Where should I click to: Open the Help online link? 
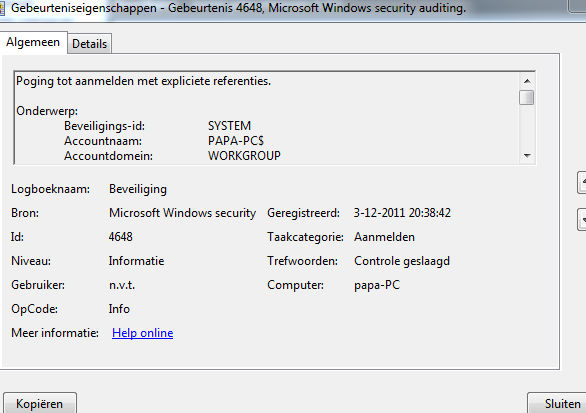(142, 333)
